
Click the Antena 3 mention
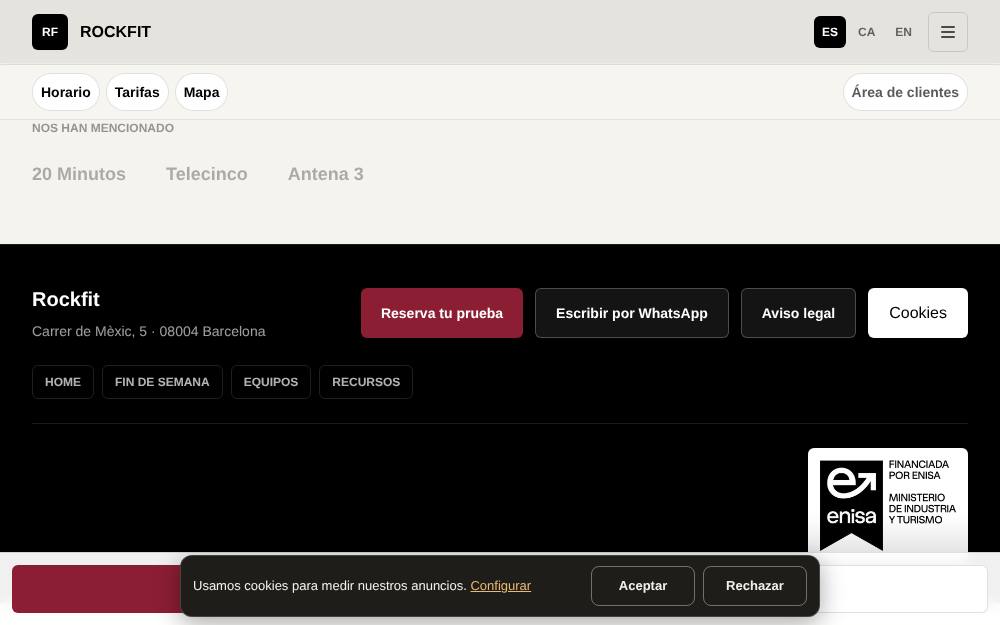325,174
